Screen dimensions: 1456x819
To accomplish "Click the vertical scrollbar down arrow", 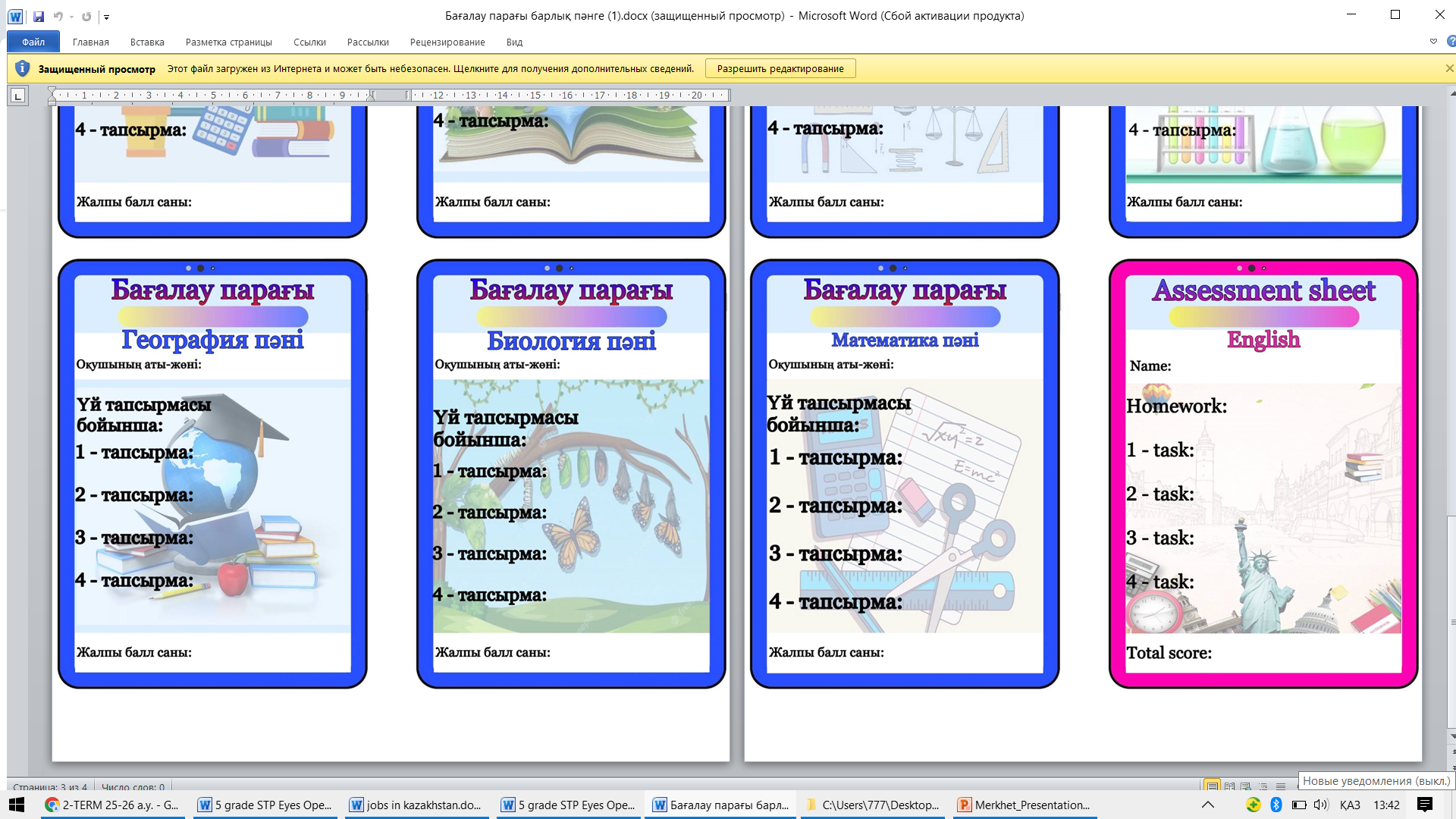I will coord(1451,736).
